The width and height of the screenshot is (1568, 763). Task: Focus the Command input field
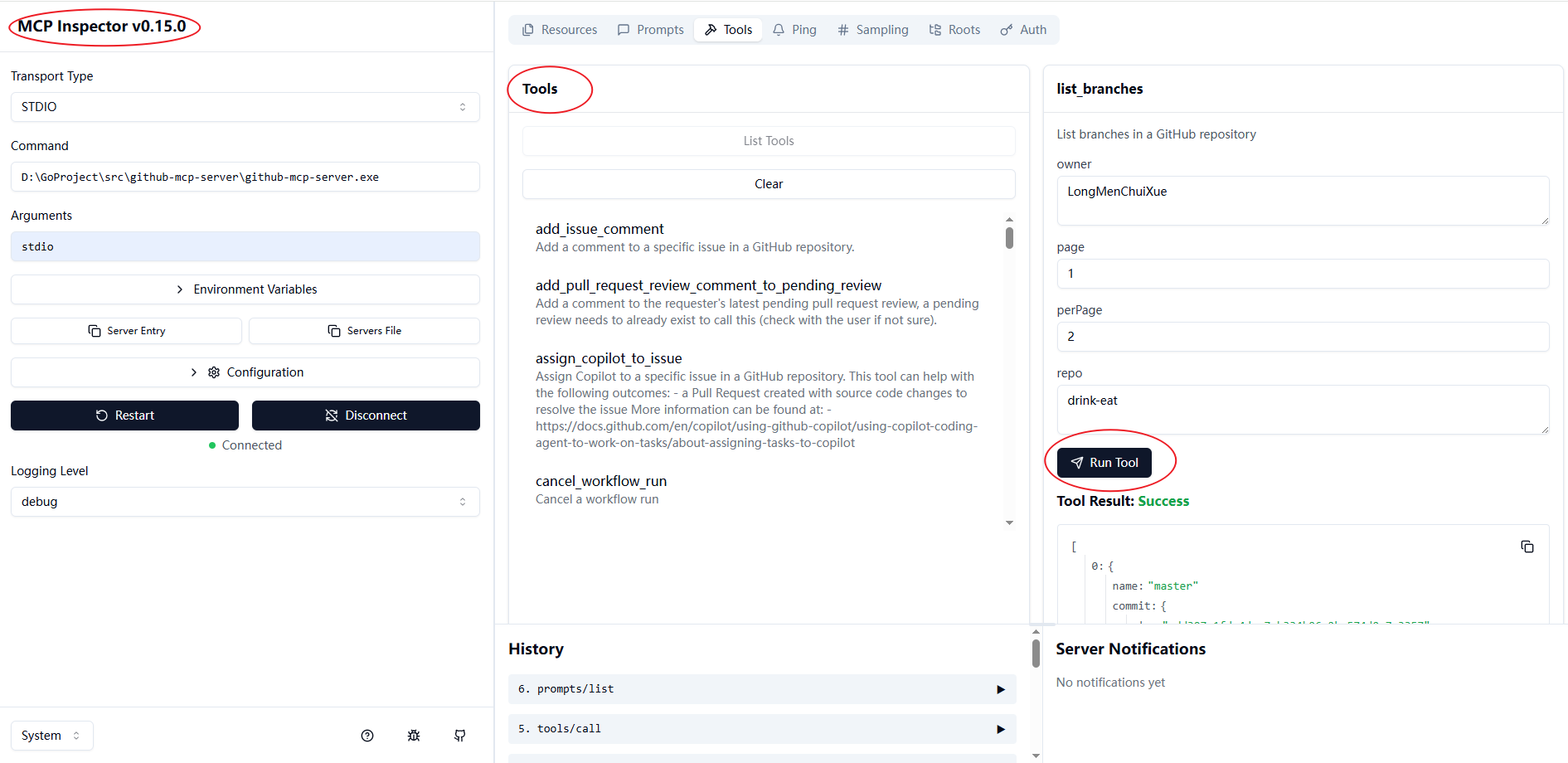245,177
